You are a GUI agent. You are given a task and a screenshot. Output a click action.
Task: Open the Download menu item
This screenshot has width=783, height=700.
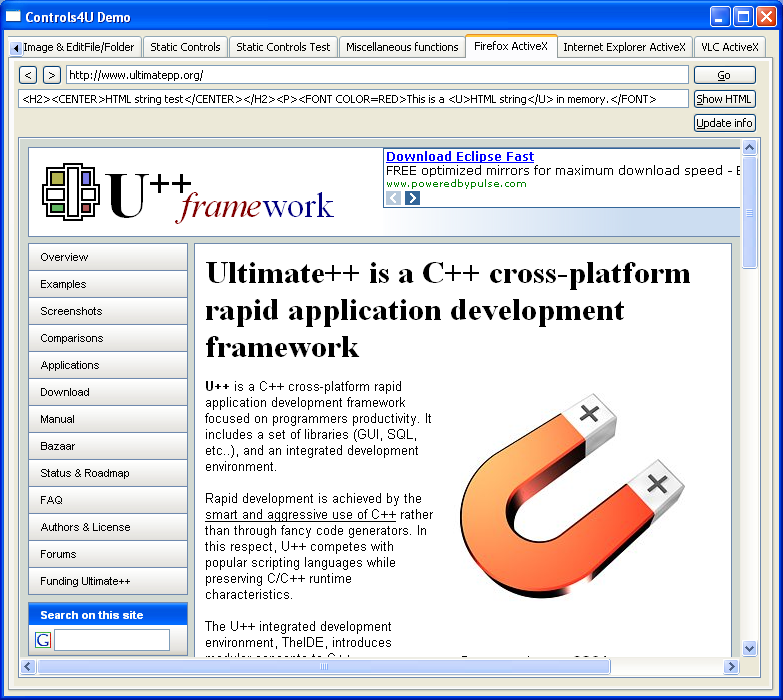click(x=108, y=392)
